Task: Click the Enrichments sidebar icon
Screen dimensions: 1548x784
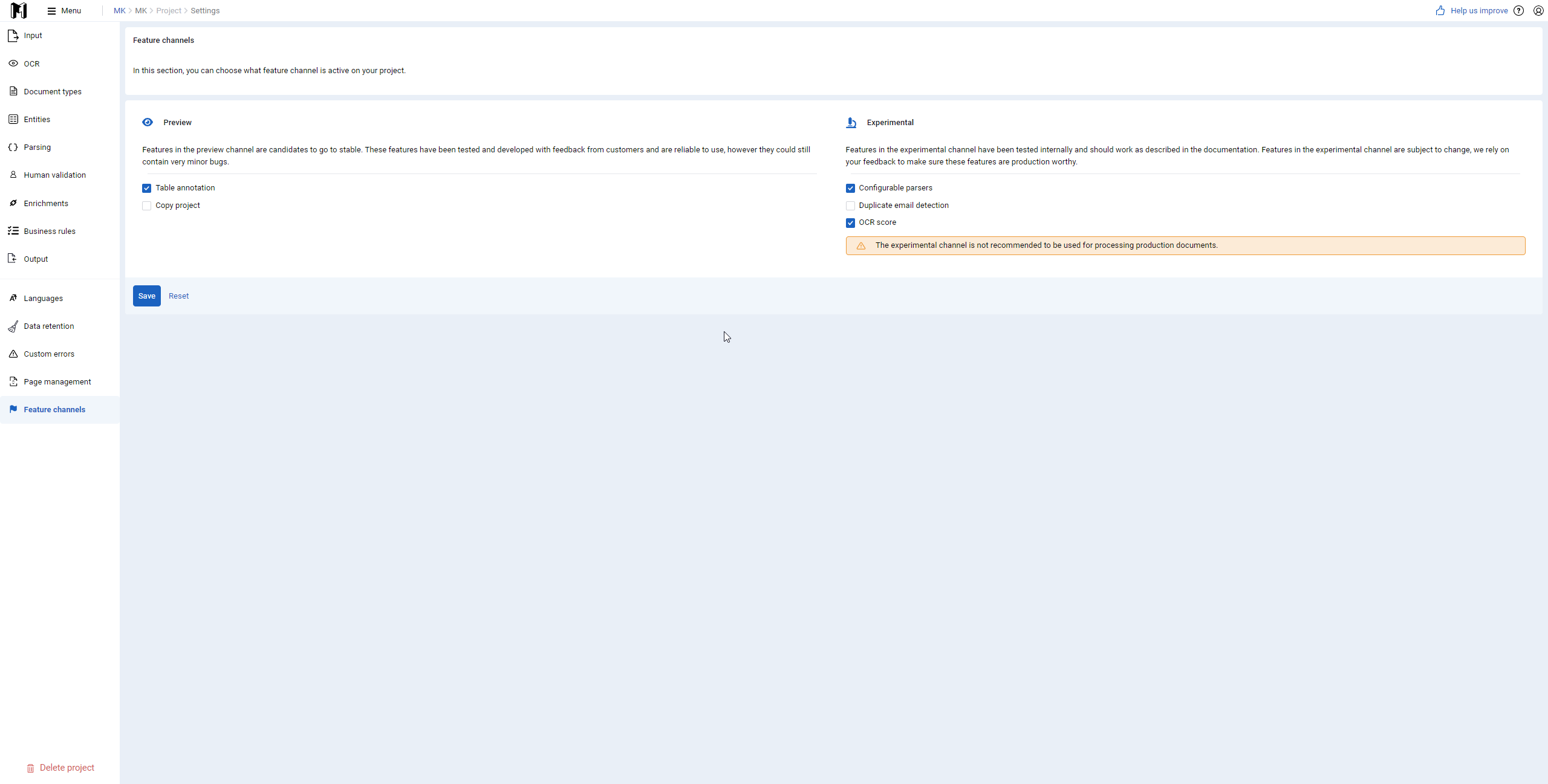Action: 13,203
